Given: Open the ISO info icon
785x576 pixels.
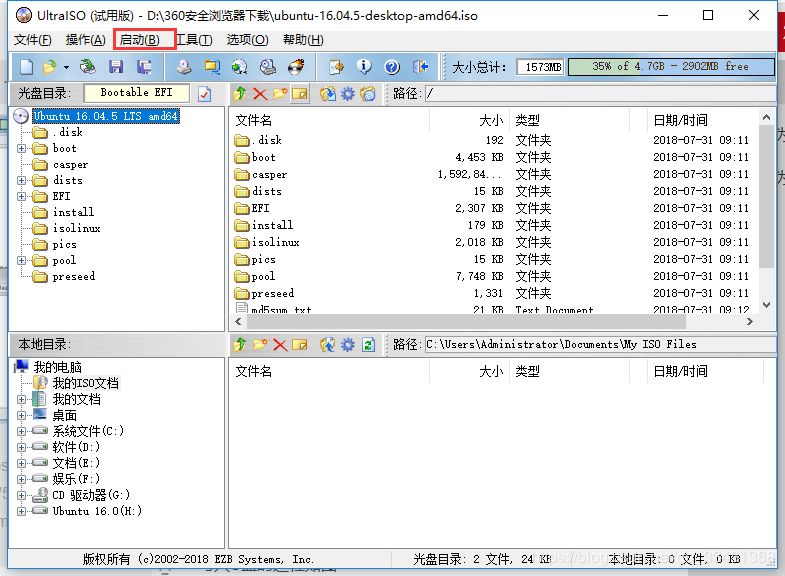Looking at the screenshot, I should tap(364, 67).
